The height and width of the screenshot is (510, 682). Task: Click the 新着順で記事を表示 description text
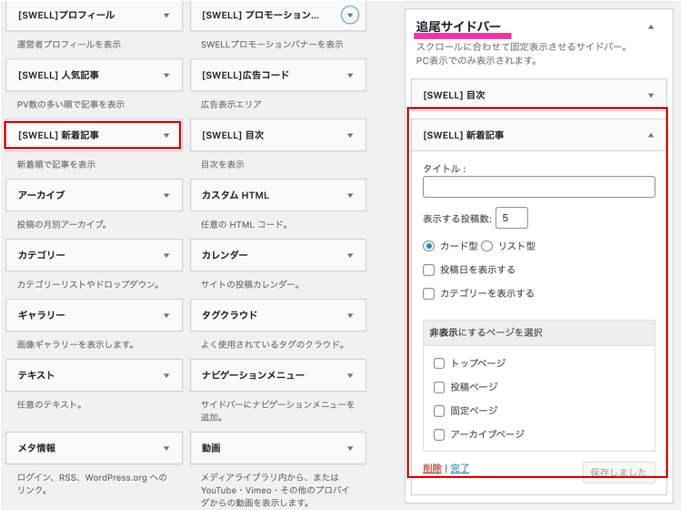tap(56, 165)
